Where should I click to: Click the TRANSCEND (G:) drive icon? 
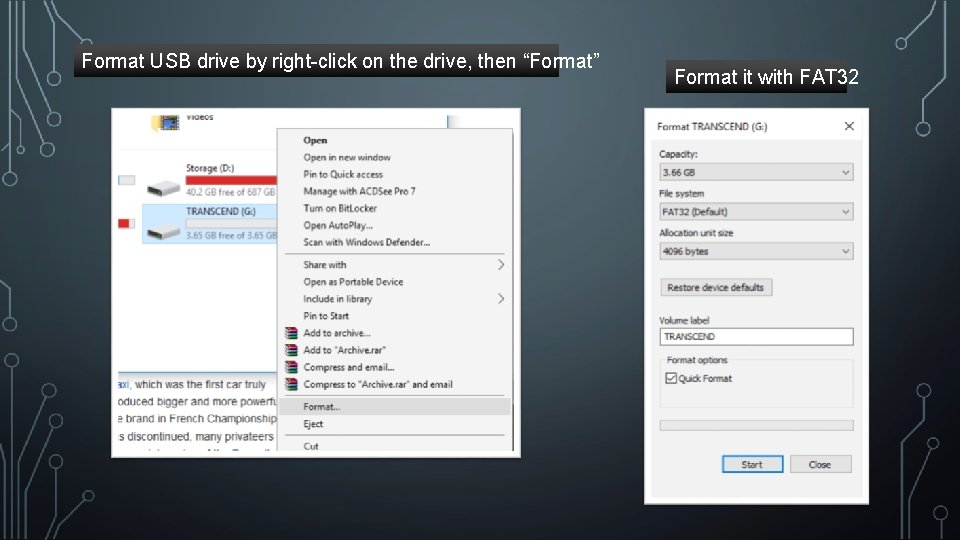click(163, 231)
